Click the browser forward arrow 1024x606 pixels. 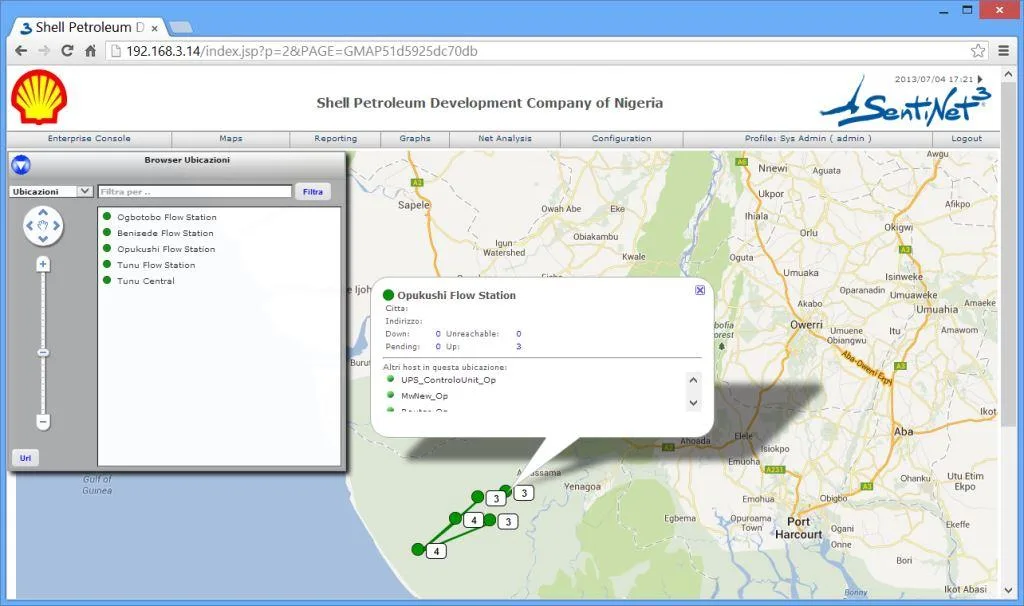44,50
